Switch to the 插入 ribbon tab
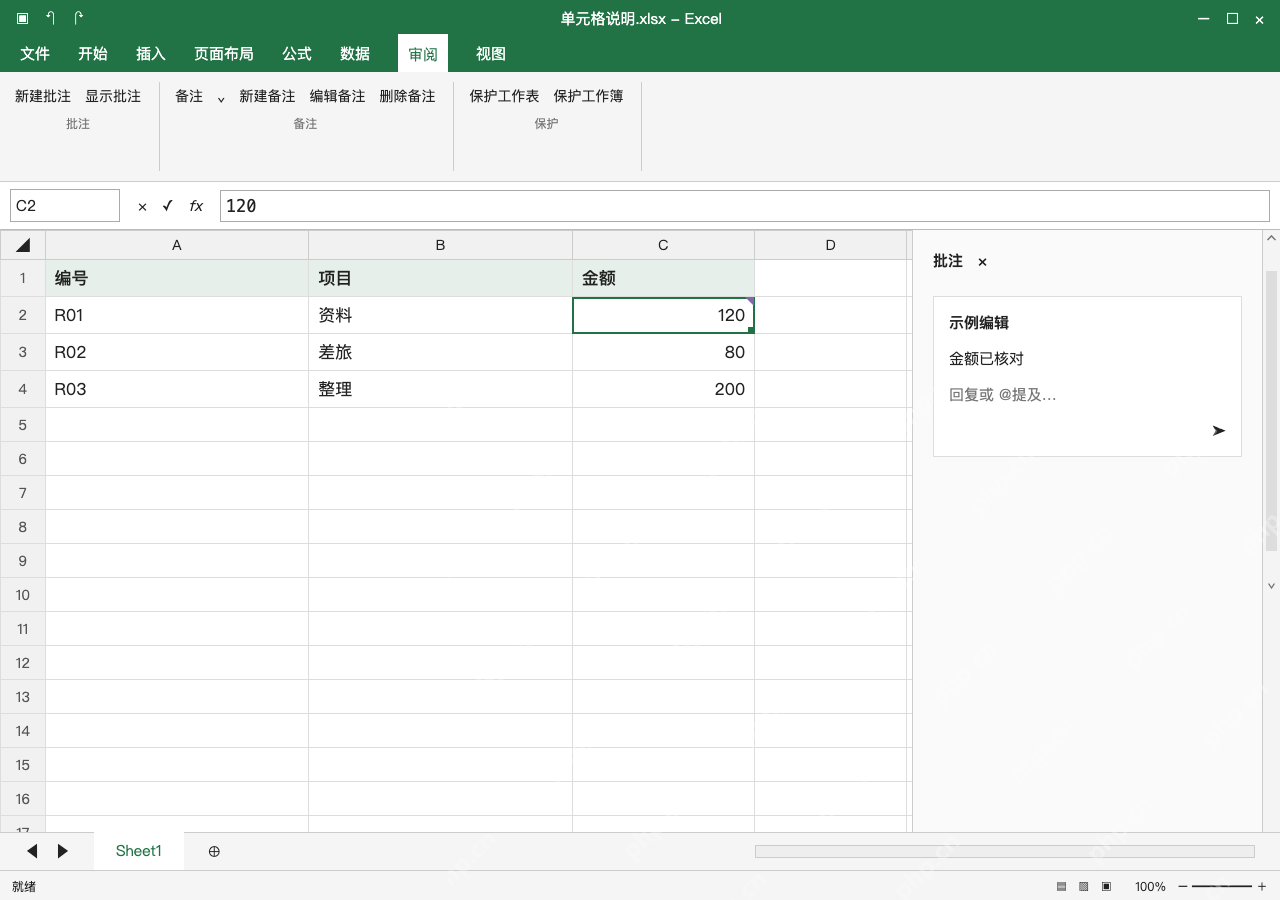Image resolution: width=1280 pixels, height=900 pixels. 151,54
